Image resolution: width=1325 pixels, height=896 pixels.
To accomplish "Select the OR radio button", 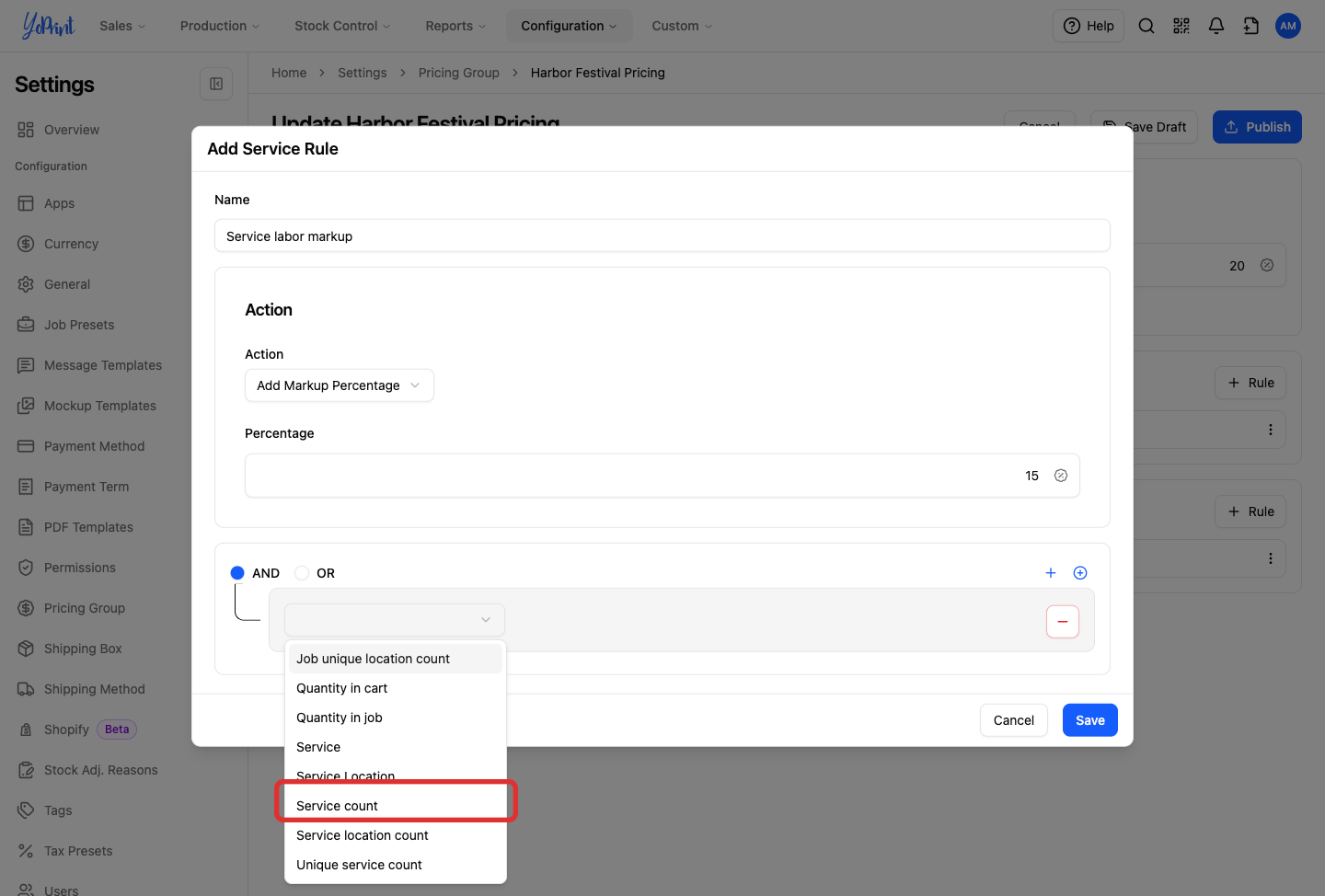I will point(302,573).
